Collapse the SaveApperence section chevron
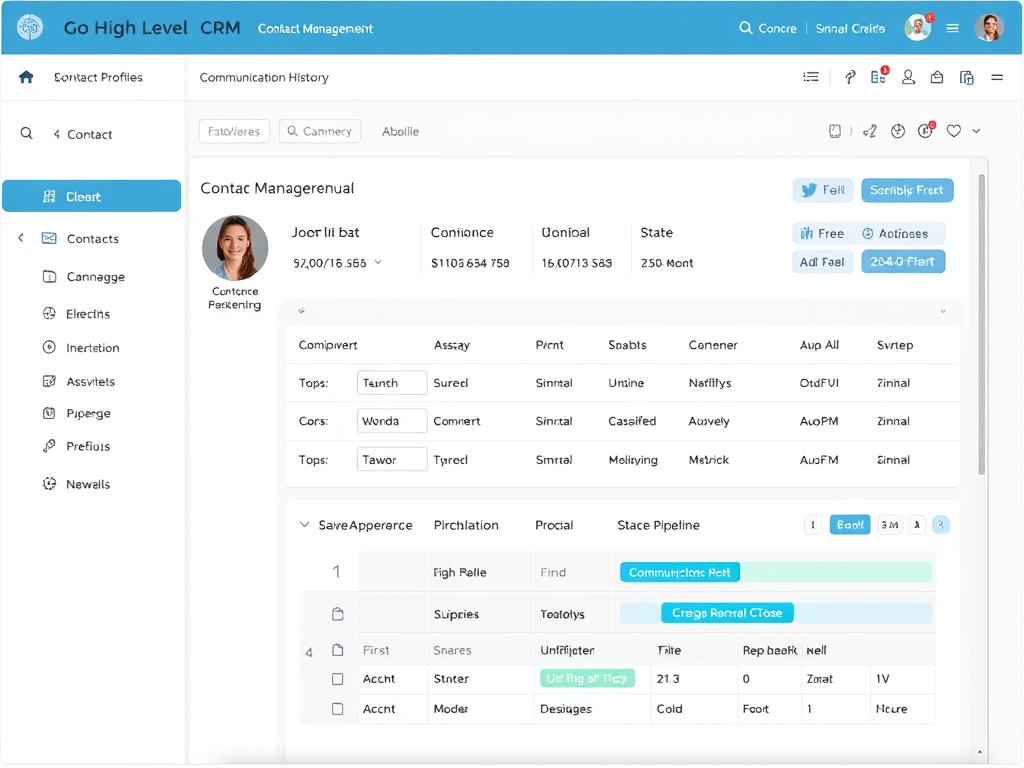1024x768 pixels. (304, 524)
